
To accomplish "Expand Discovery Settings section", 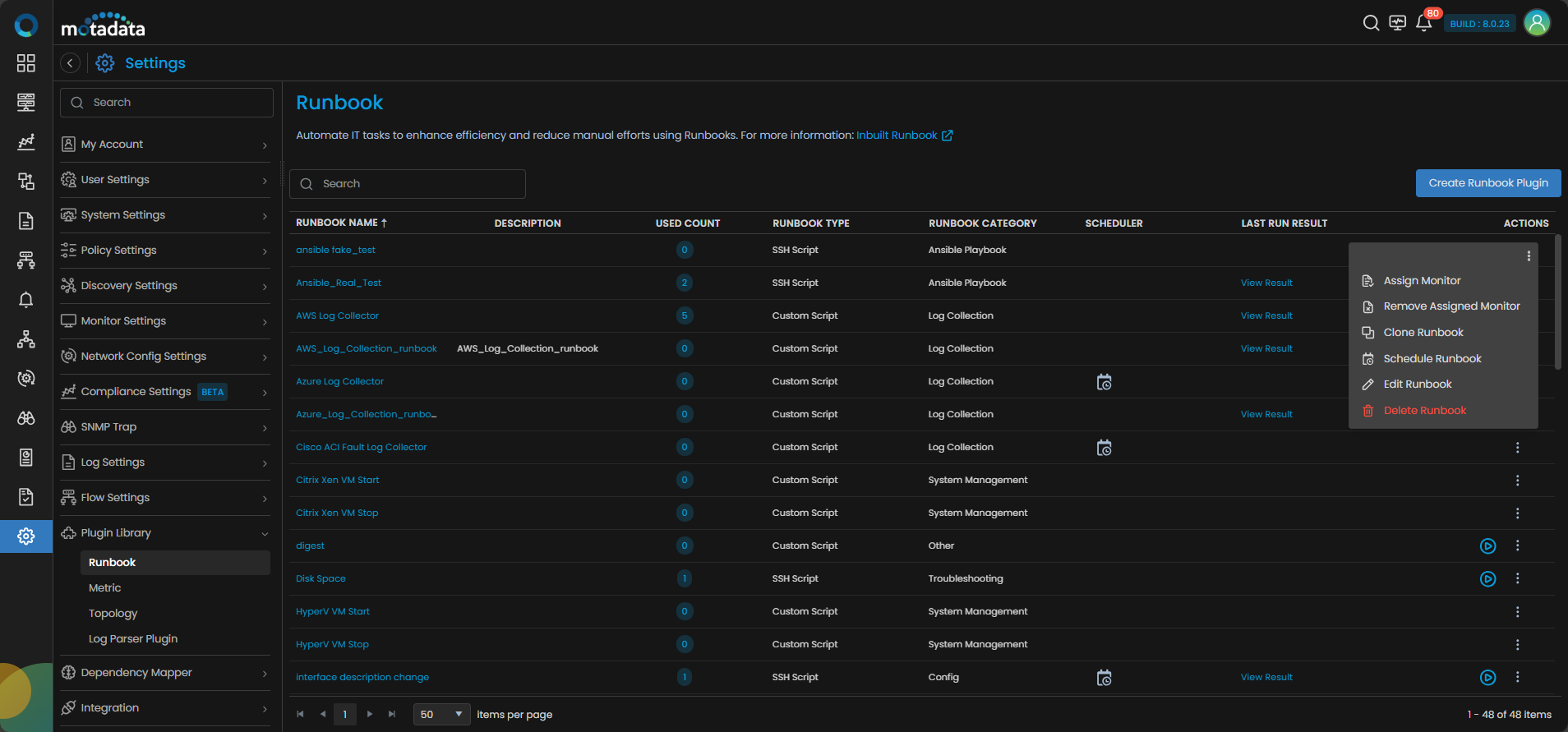I will click(x=165, y=286).
